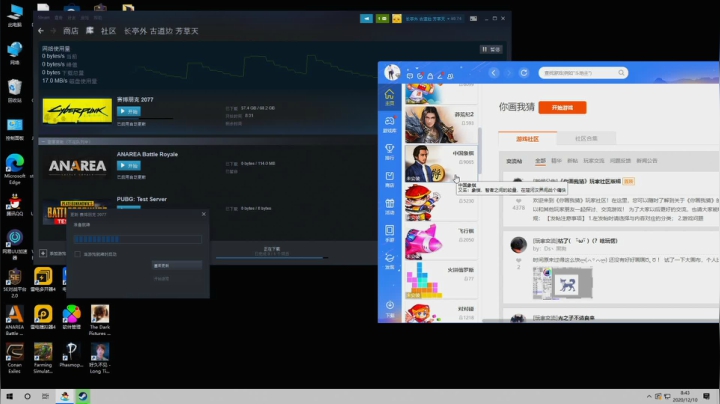Click search magnifier icon

click(621, 73)
